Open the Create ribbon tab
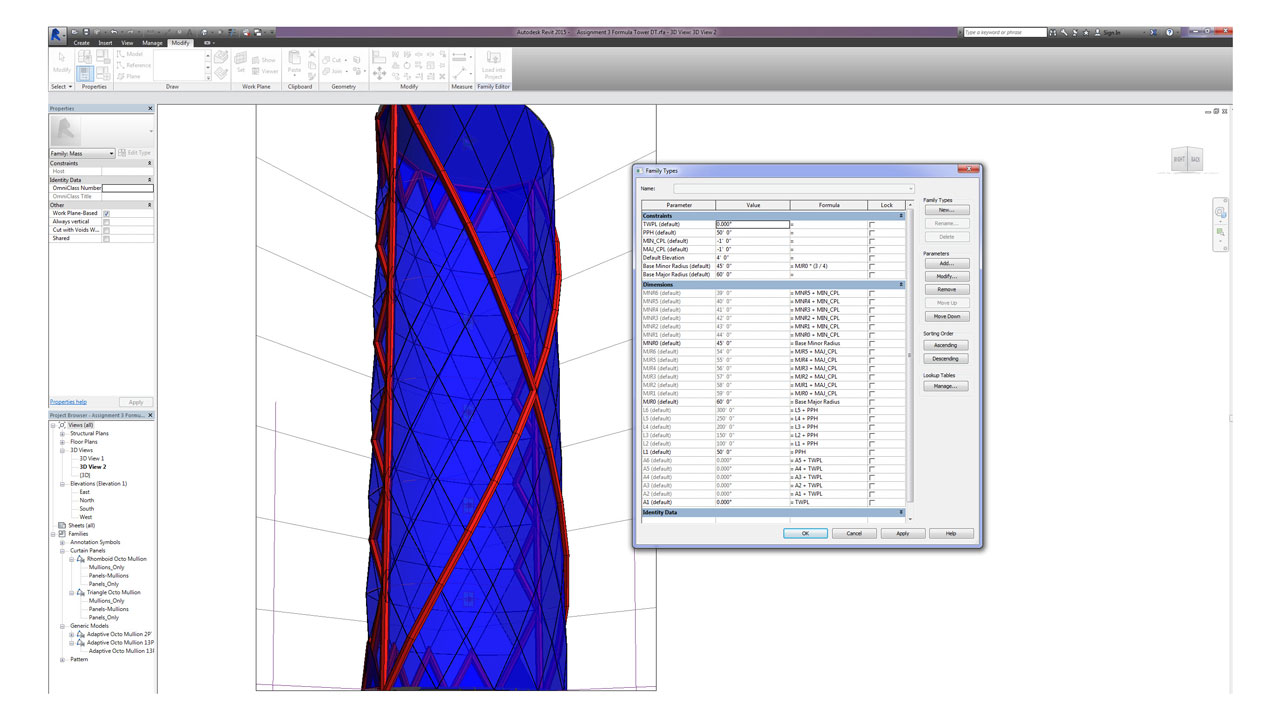The height and width of the screenshot is (720, 1280). (81, 43)
